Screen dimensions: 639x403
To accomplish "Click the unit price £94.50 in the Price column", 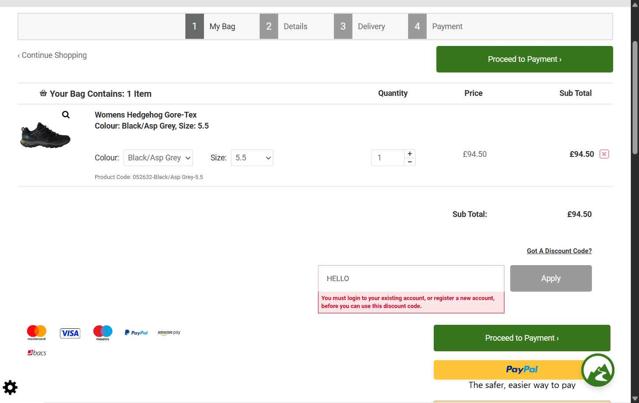I will click(475, 154).
